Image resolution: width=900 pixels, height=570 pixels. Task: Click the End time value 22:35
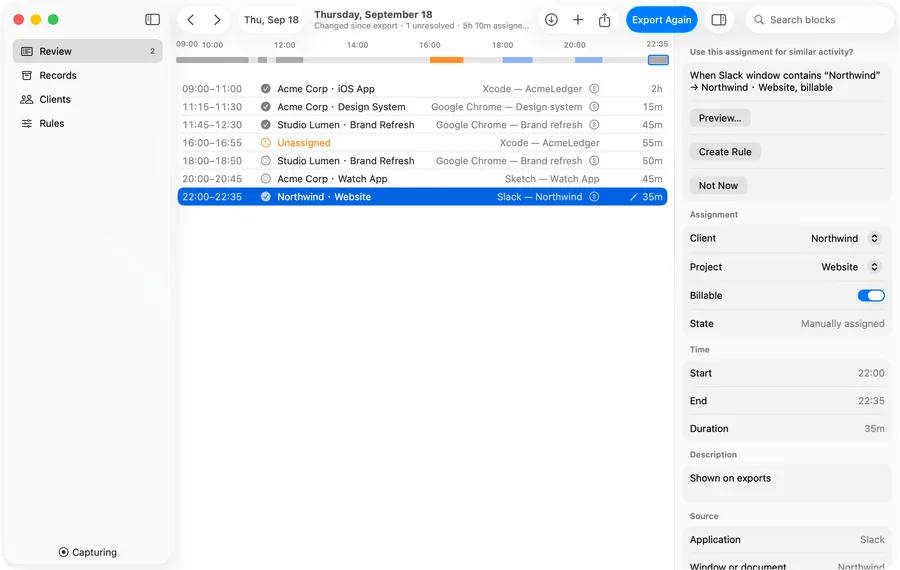[x=871, y=401]
